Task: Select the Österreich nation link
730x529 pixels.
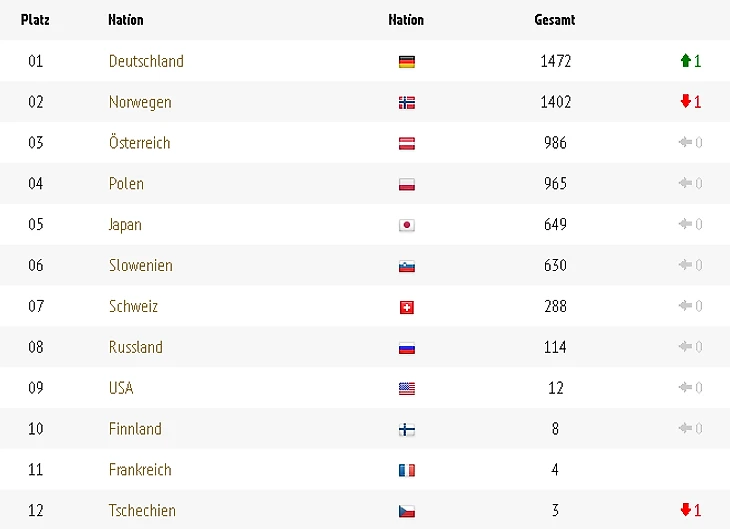Action: click(140, 142)
